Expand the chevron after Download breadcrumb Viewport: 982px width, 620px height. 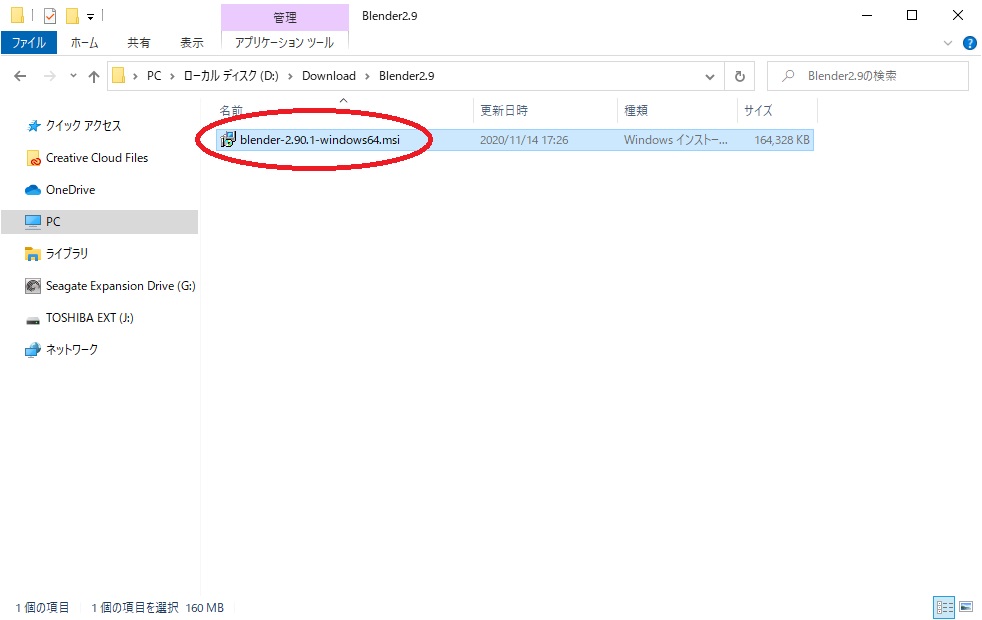(368, 76)
